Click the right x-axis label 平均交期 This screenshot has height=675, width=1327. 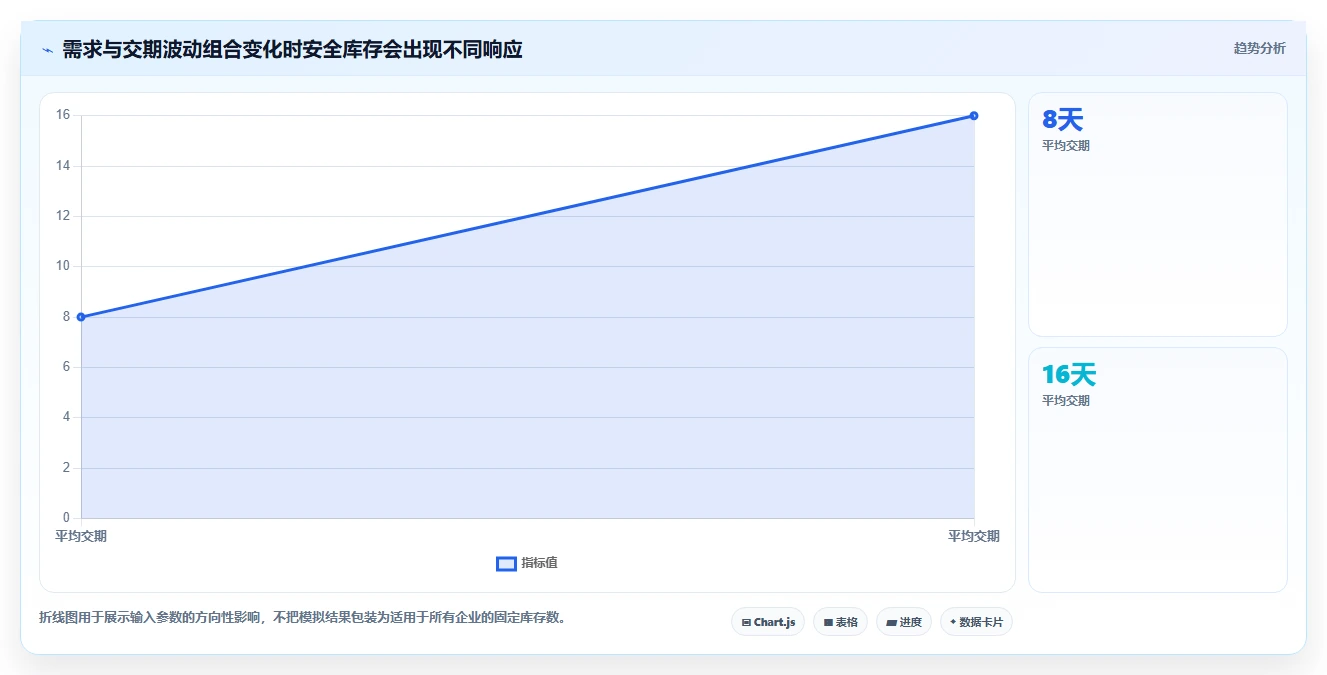point(974,536)
